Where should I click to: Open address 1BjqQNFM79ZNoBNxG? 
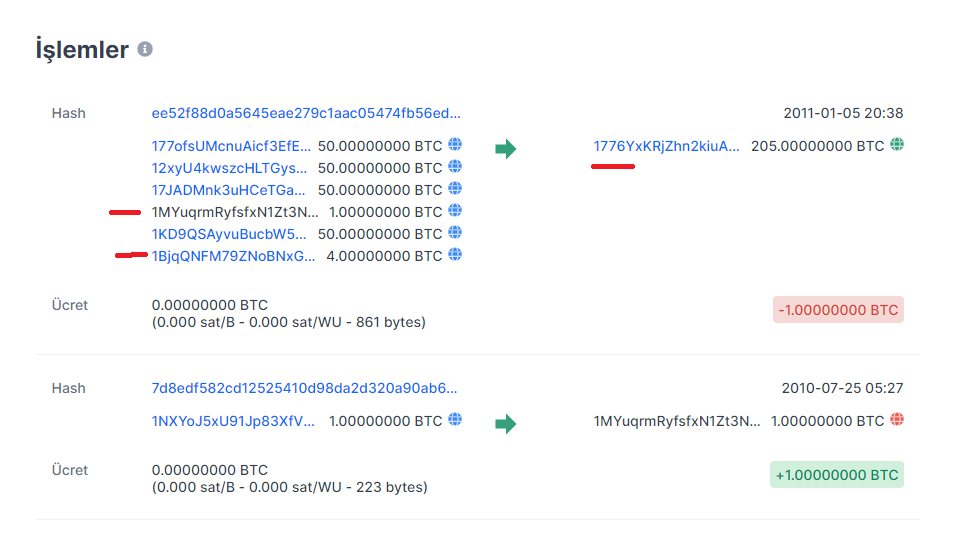[234, 256]
